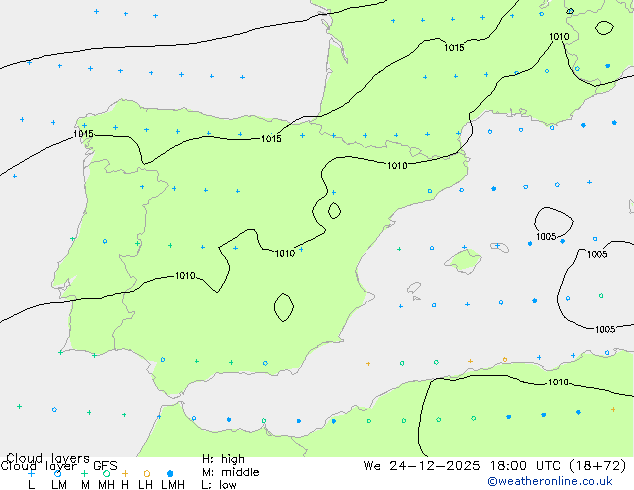Click the 1005 label on the small oval isobar

pos(546,237)
